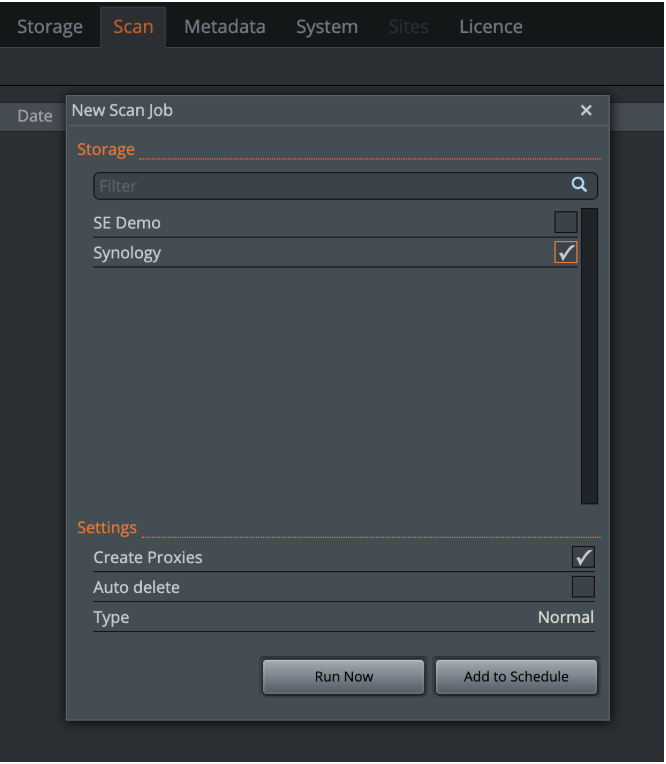The height and width of the screenshot is (764, 666).
Task: Click the greyed-out Sites tab
Action: (x=408, y=26)
